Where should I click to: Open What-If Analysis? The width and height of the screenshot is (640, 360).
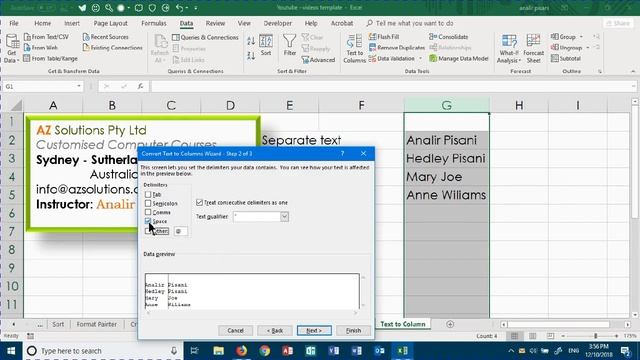coord(509,49)
